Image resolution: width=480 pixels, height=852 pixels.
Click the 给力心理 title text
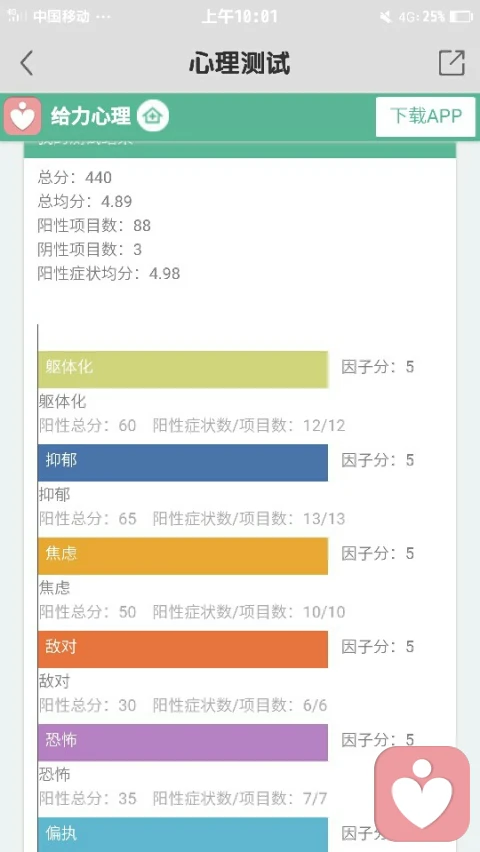click(x=91, y=116)
